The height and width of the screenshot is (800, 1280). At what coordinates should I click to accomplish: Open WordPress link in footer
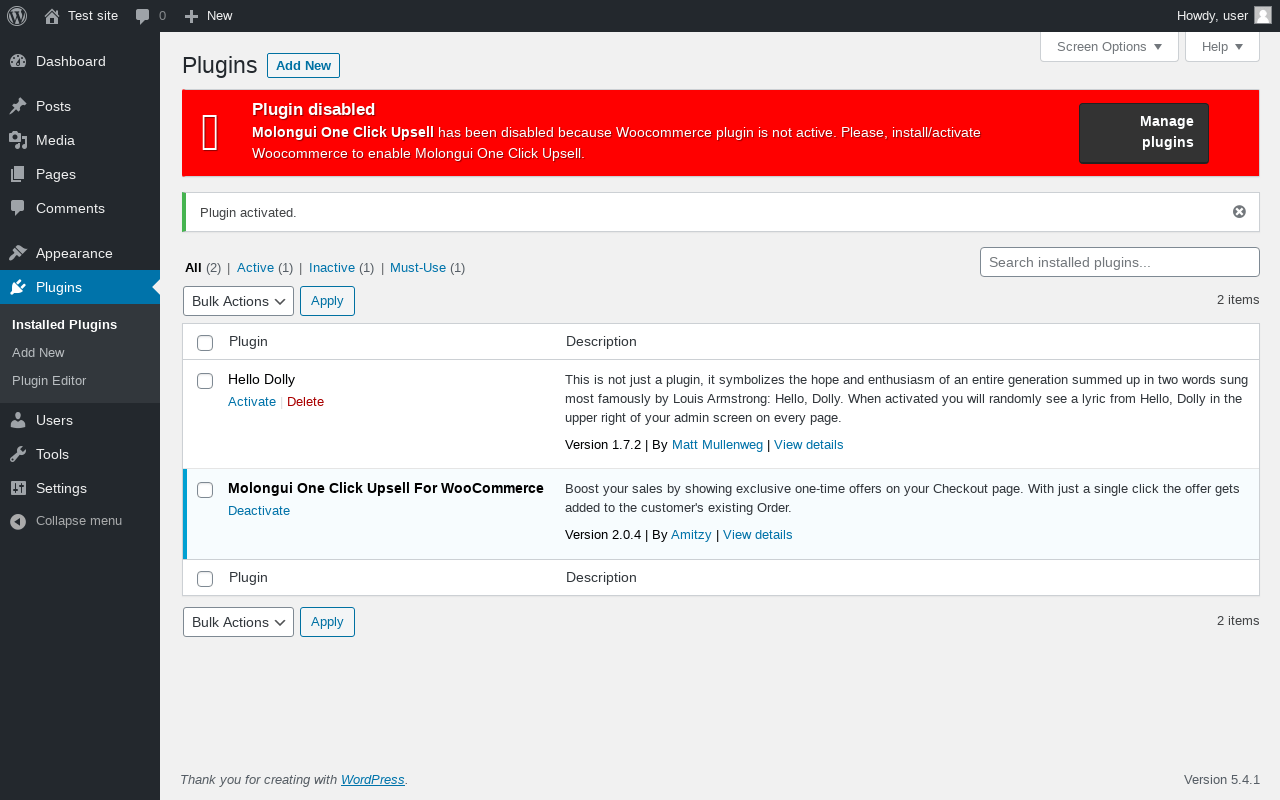click(x=372, y=780)
